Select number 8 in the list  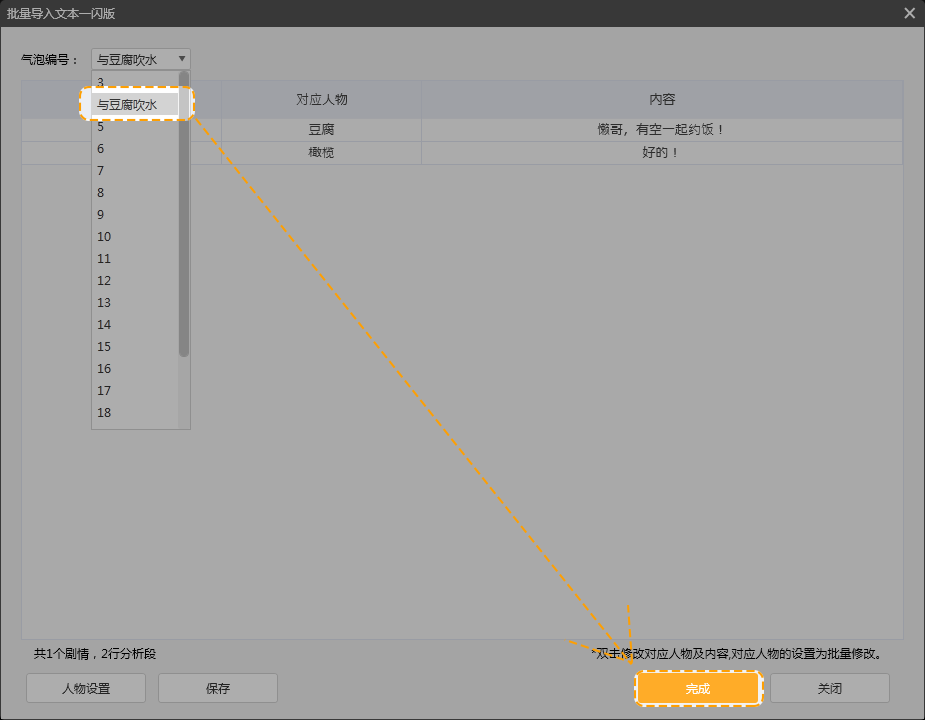[x=101, y=193]
